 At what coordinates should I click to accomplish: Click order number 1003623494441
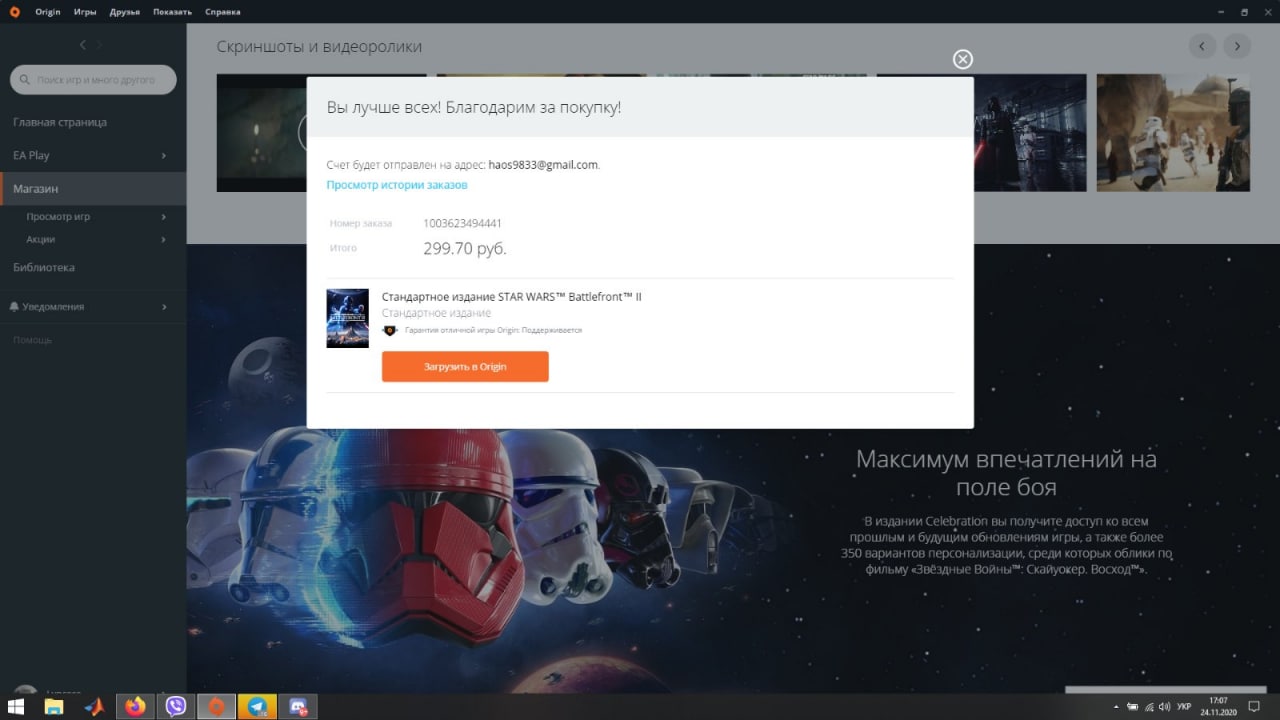pyautogui.click(x=462, y=223)
